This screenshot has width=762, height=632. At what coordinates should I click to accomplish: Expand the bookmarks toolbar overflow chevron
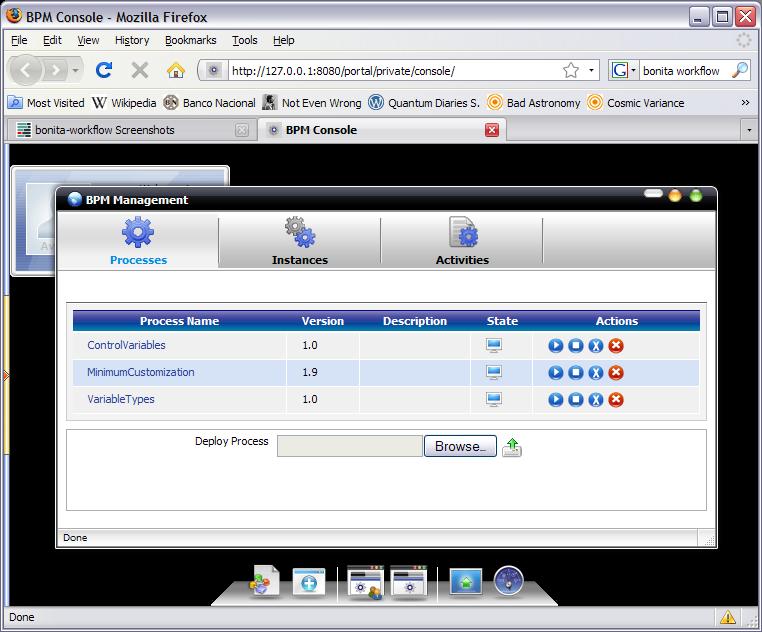pyautogui.click(x=745, y=102)
